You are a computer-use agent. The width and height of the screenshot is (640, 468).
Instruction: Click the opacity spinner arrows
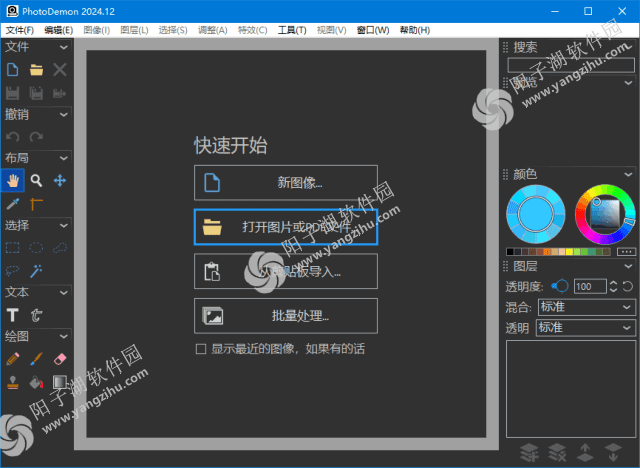[613, 286]
